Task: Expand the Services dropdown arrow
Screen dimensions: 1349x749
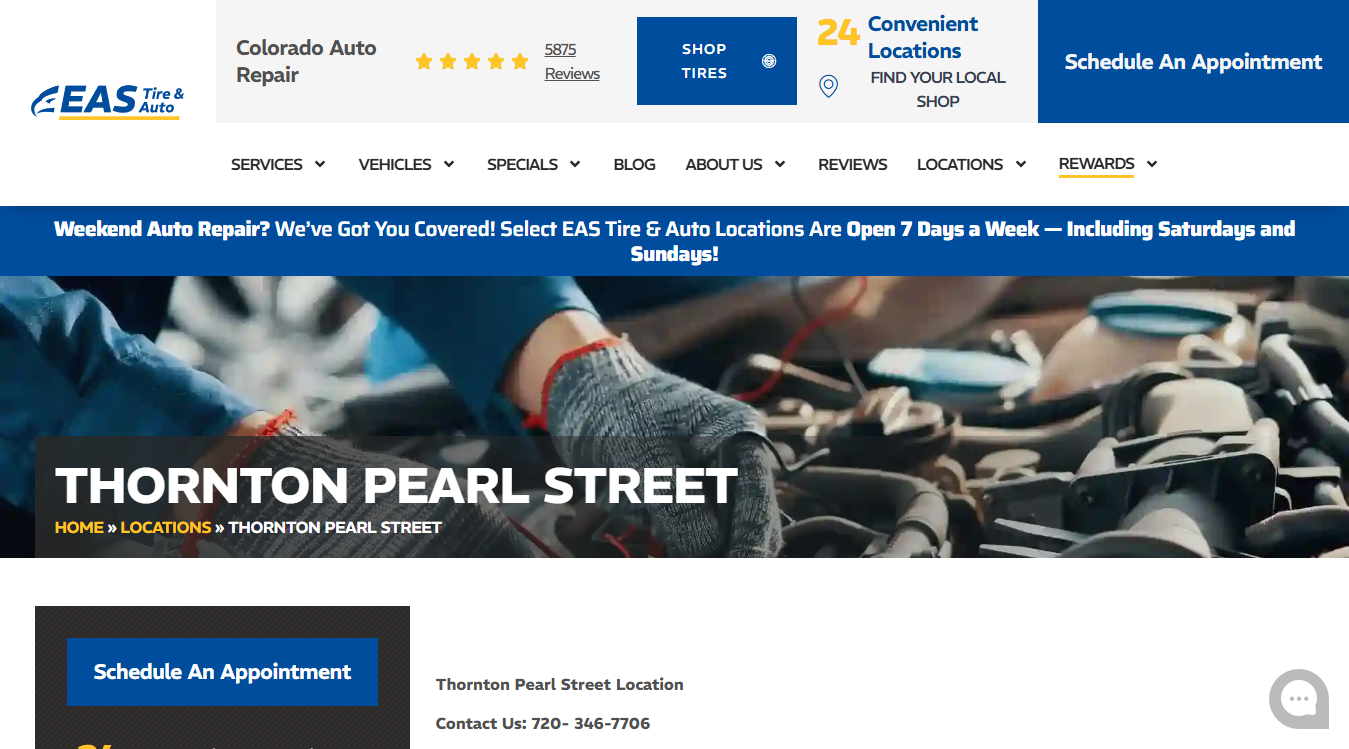Action: (320, 164)
